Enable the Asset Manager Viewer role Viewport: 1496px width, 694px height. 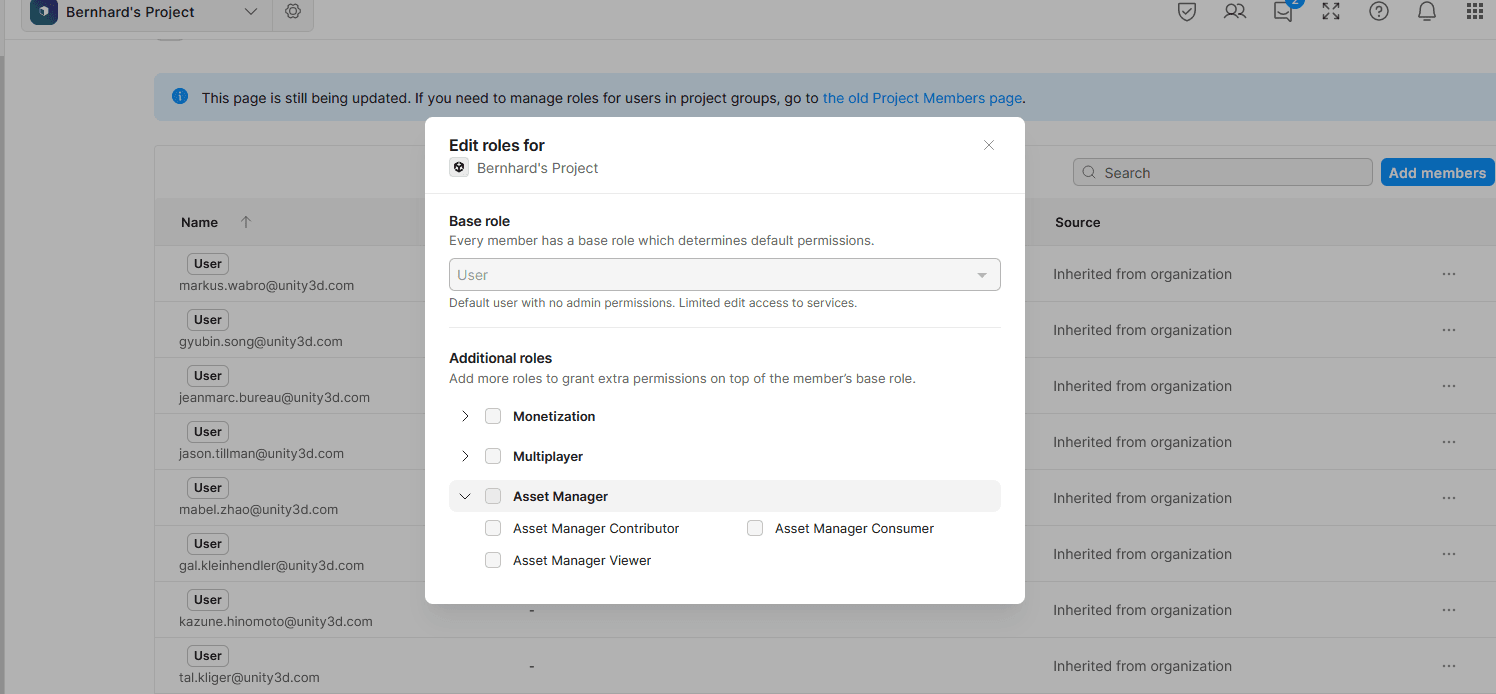click(x=493, y=560)
